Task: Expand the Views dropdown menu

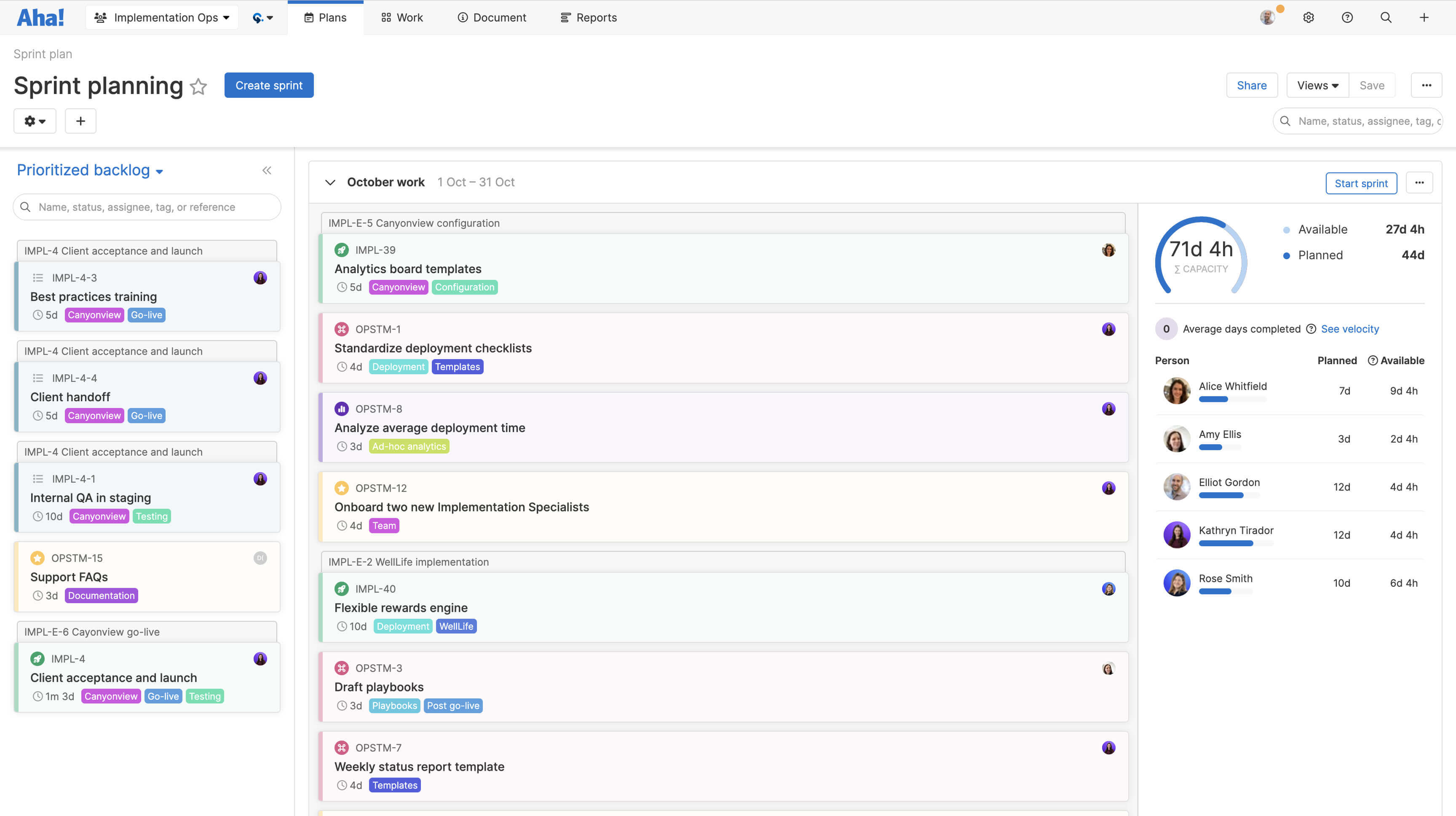Action: tap(1317, 86)
